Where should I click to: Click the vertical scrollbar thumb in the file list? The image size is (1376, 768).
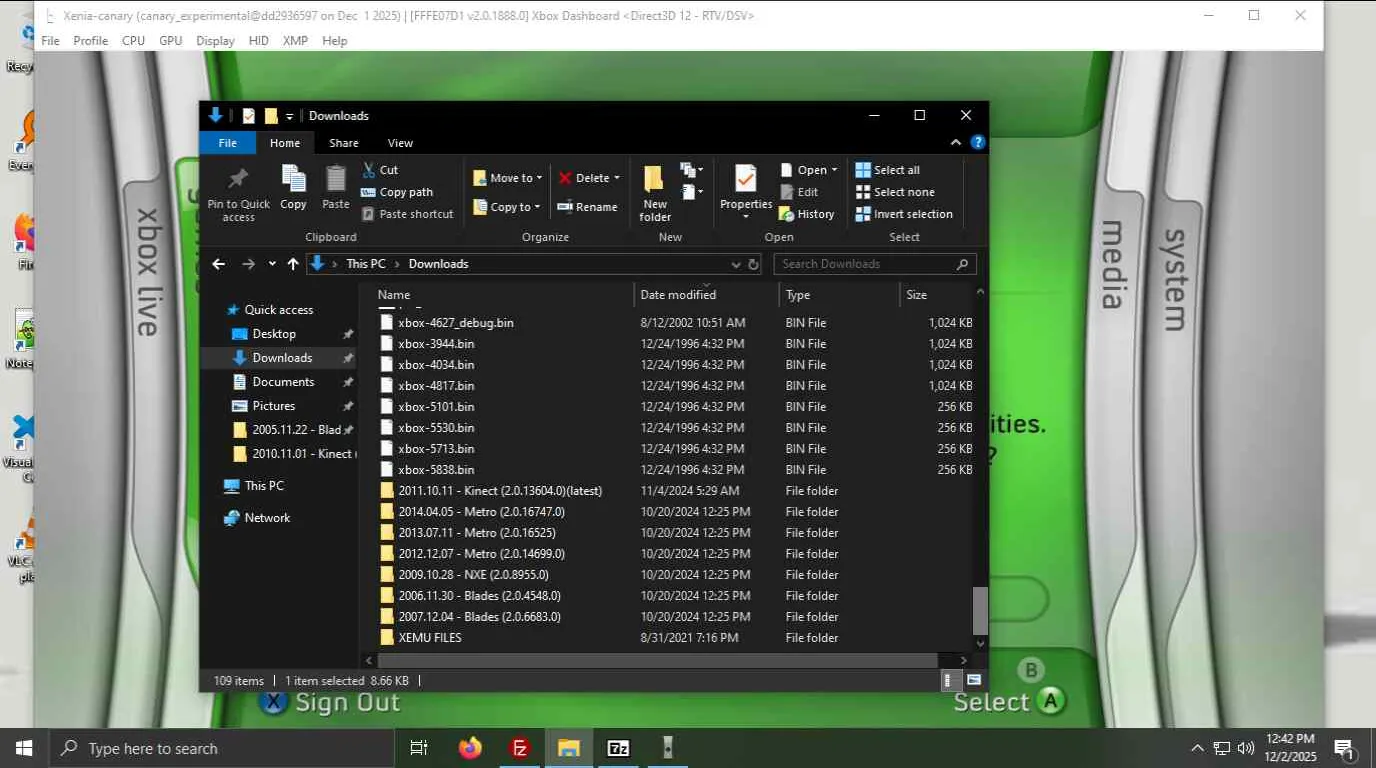(980, 611)
